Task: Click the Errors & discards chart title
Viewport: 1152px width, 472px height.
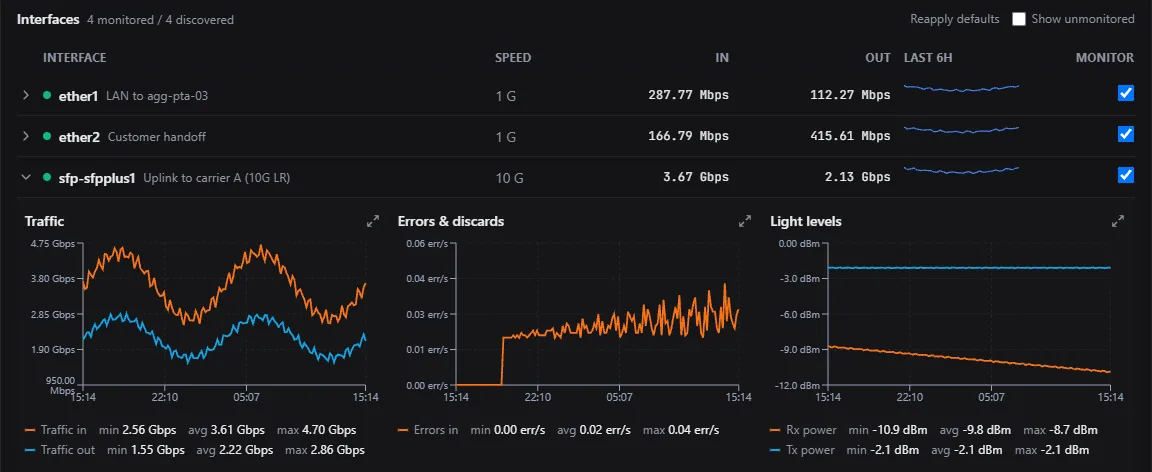Action: [451, 221]
